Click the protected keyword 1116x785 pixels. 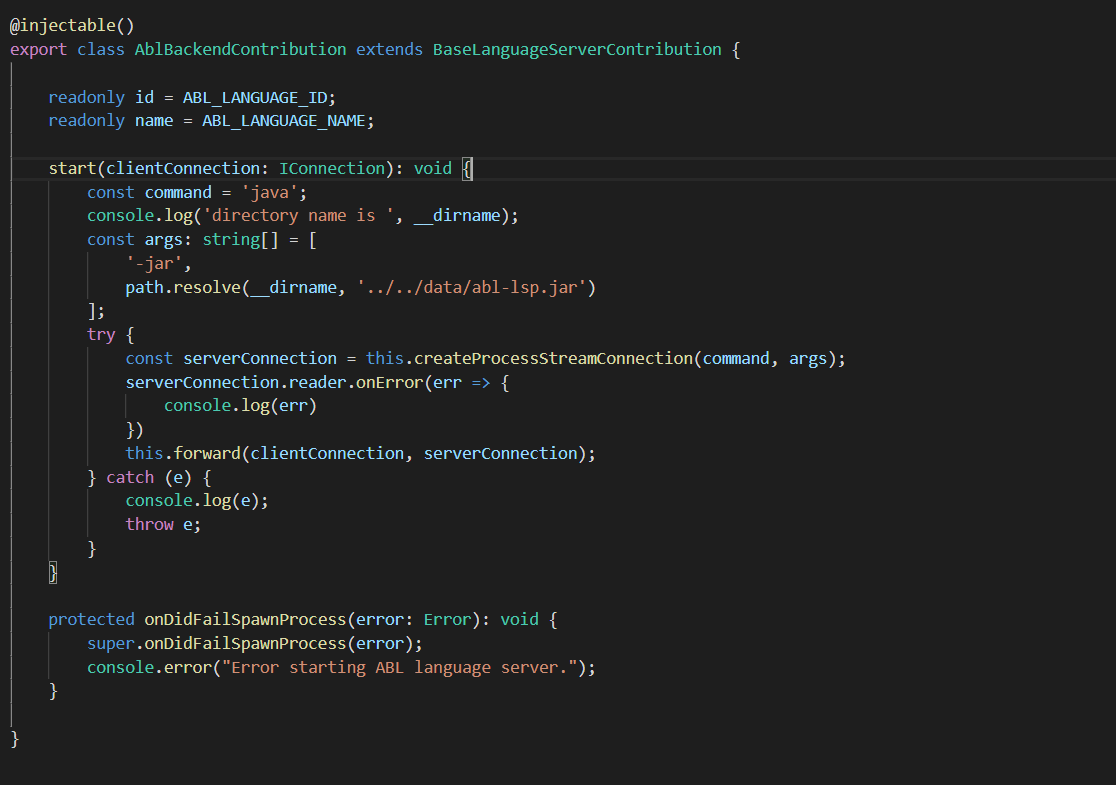click(x=91, y=619)
